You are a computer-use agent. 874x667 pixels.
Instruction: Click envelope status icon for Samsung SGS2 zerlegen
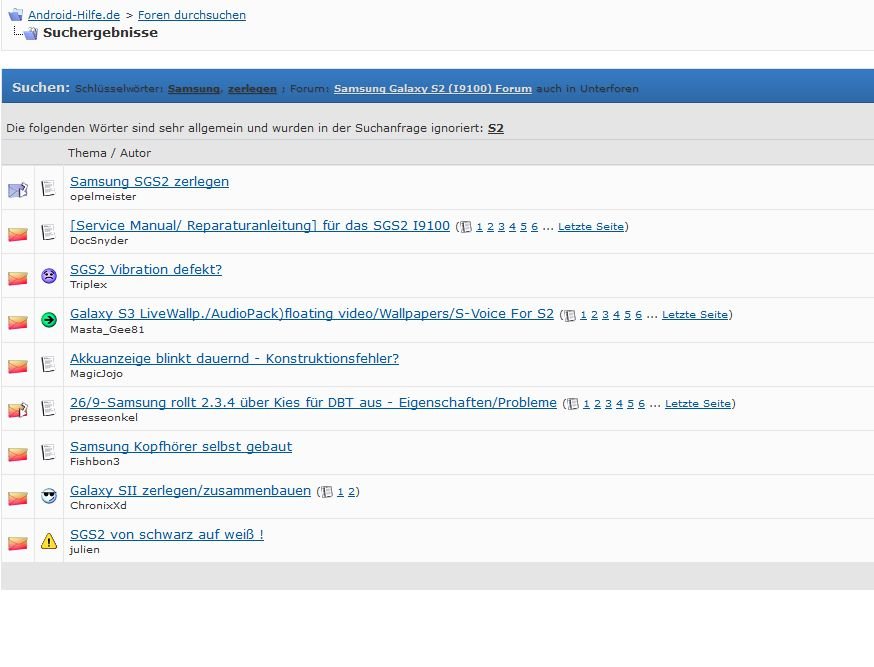coord(18,190)
